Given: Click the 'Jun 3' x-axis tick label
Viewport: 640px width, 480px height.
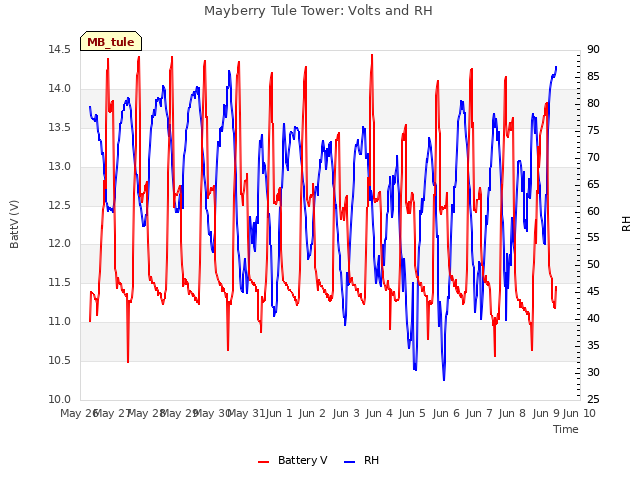Looking at the screenshot, I should [x=346, y=413].
